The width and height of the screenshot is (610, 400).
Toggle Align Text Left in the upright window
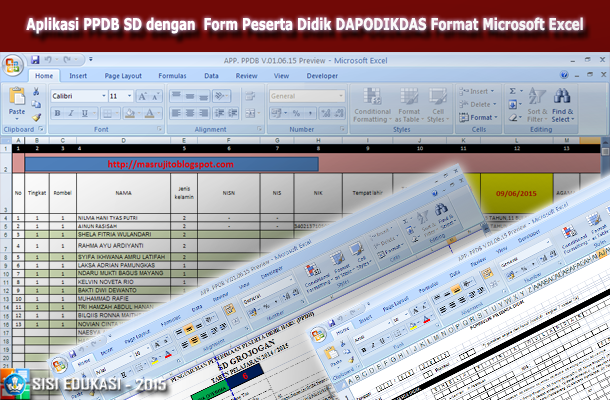(x=176, y=113)
